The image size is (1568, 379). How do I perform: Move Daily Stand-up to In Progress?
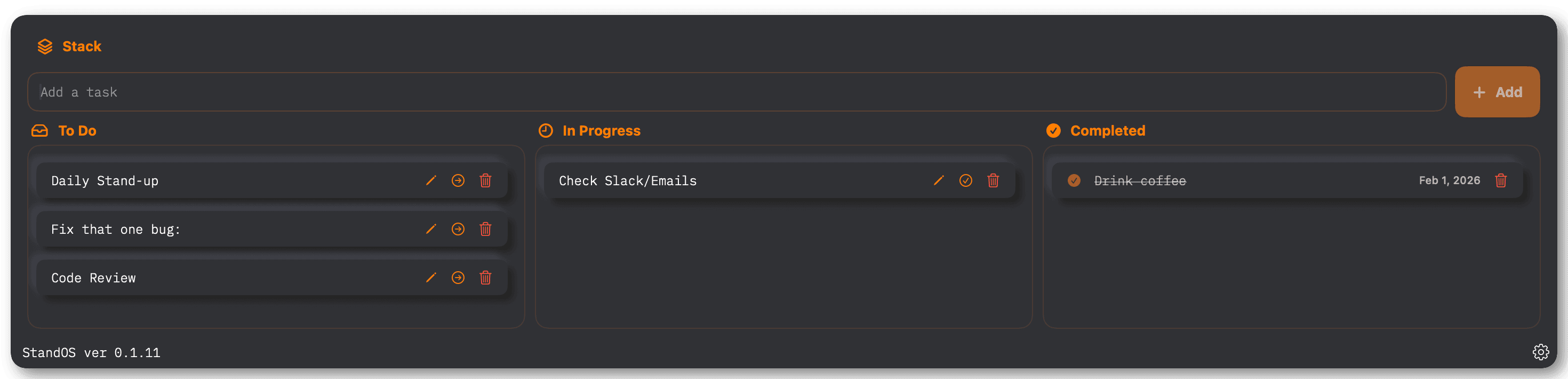pyautogui.click(x=458, y=180)
